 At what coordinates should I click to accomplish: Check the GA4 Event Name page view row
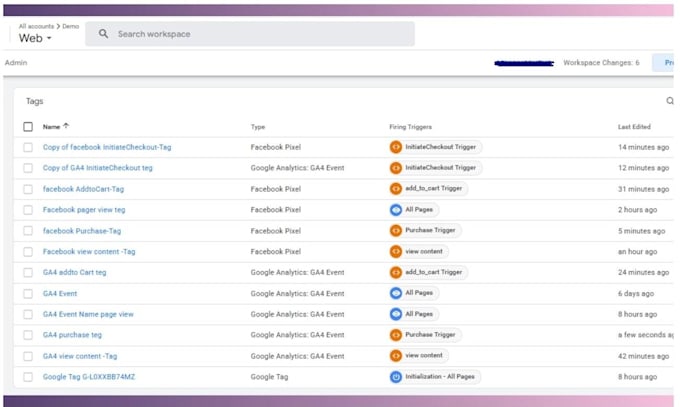coord(28,314)
